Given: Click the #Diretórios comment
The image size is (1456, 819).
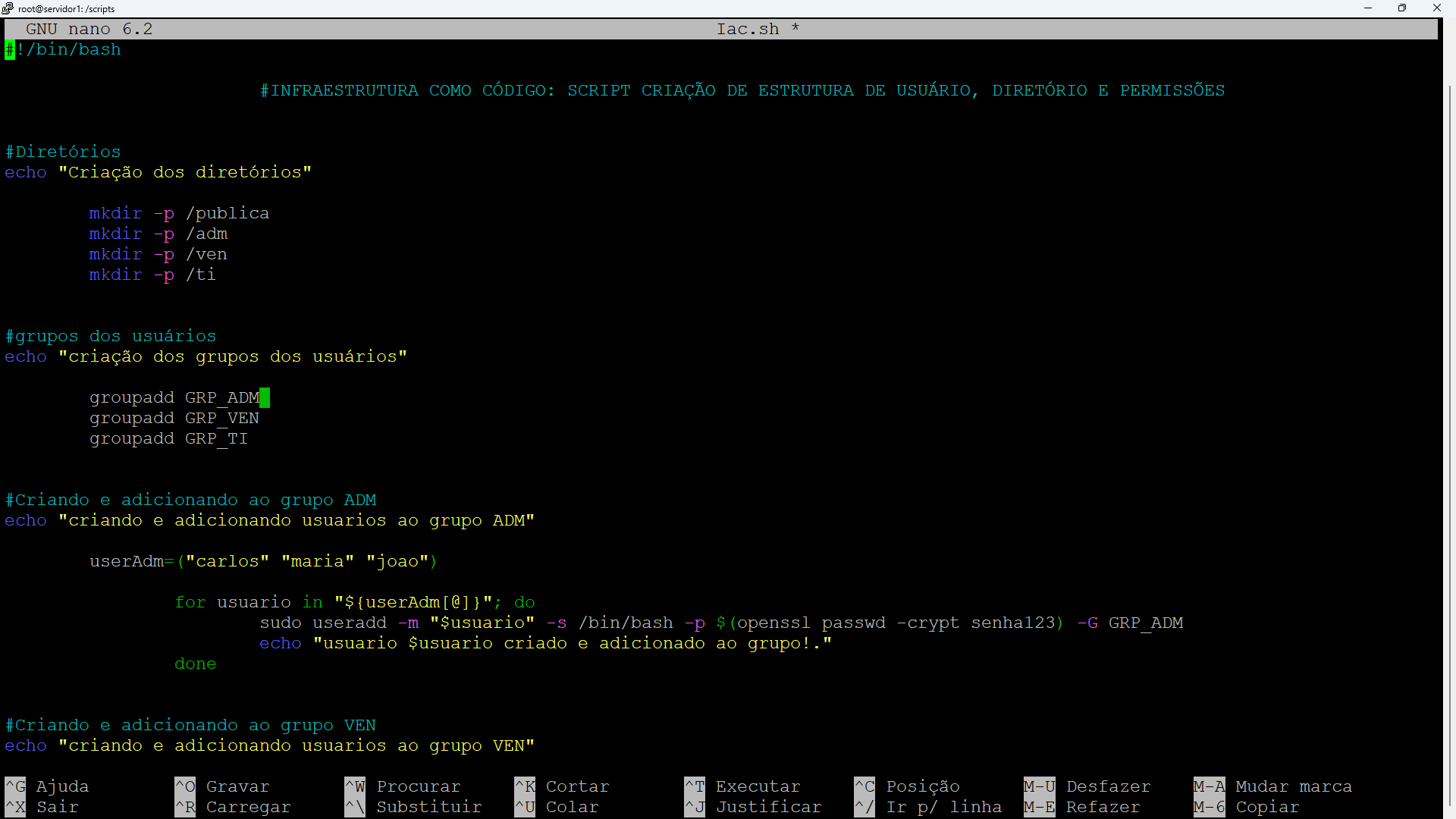Looking at the screenshot, I should click(x=63, y=152).
